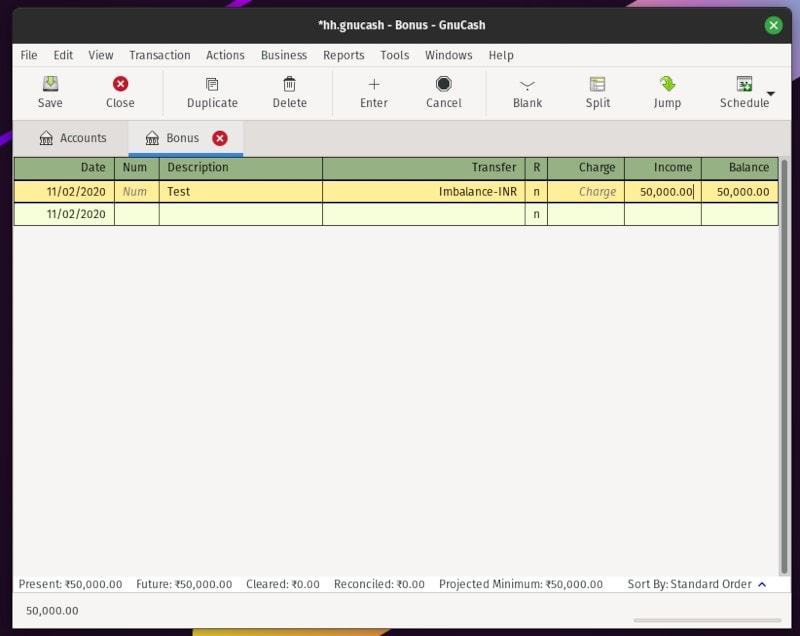
Task: Click the Duplicate transaction icon
Action: [212, 85]
